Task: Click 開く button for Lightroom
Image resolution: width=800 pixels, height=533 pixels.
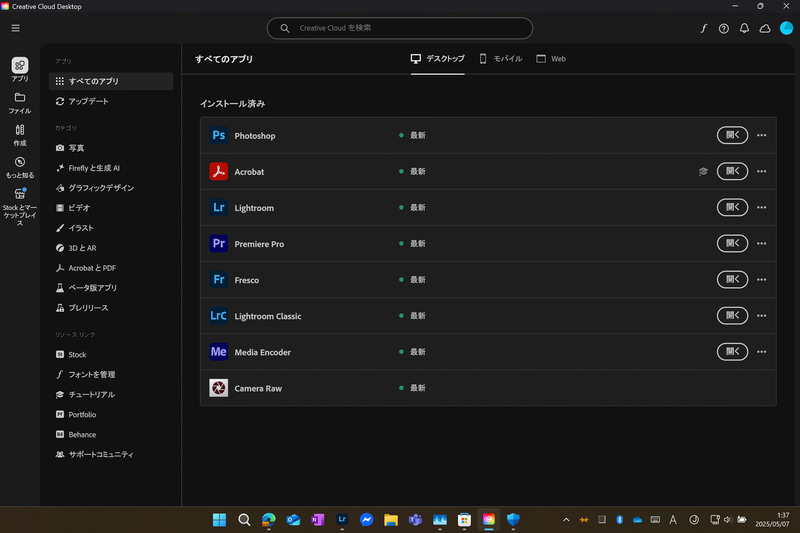Action: click(732, 207)
